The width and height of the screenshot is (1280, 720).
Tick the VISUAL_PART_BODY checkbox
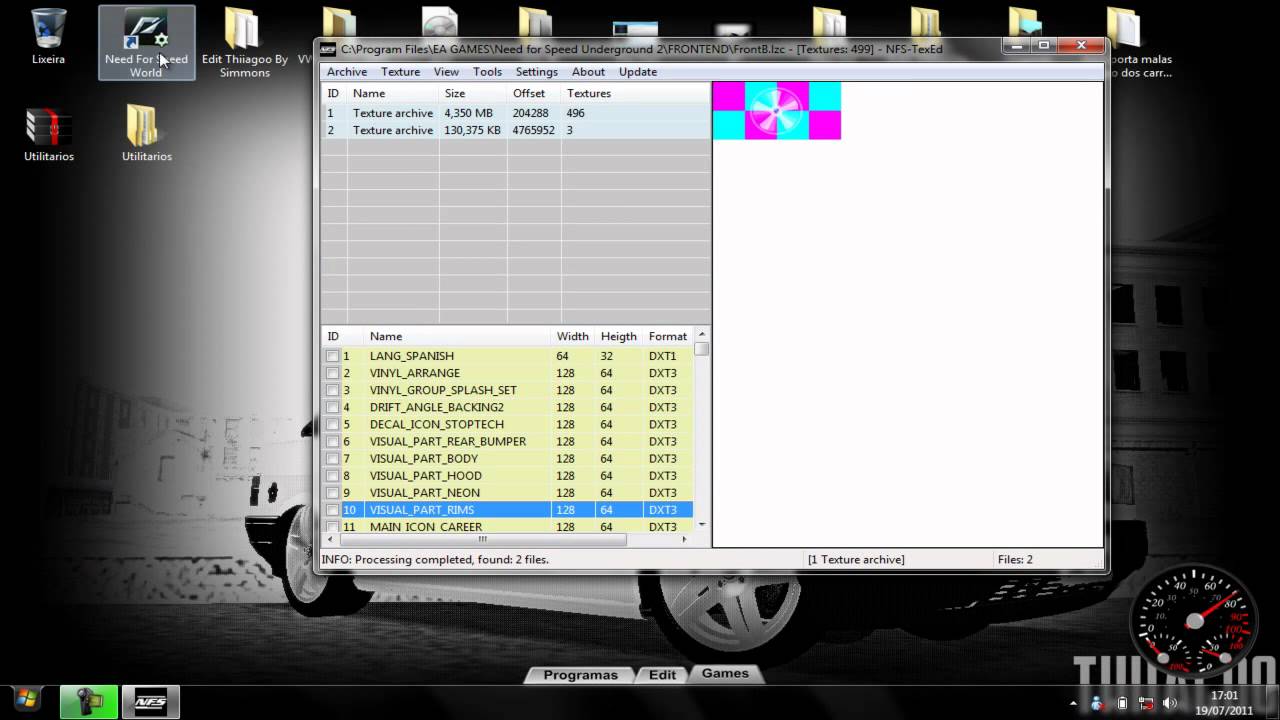(332, 459)
